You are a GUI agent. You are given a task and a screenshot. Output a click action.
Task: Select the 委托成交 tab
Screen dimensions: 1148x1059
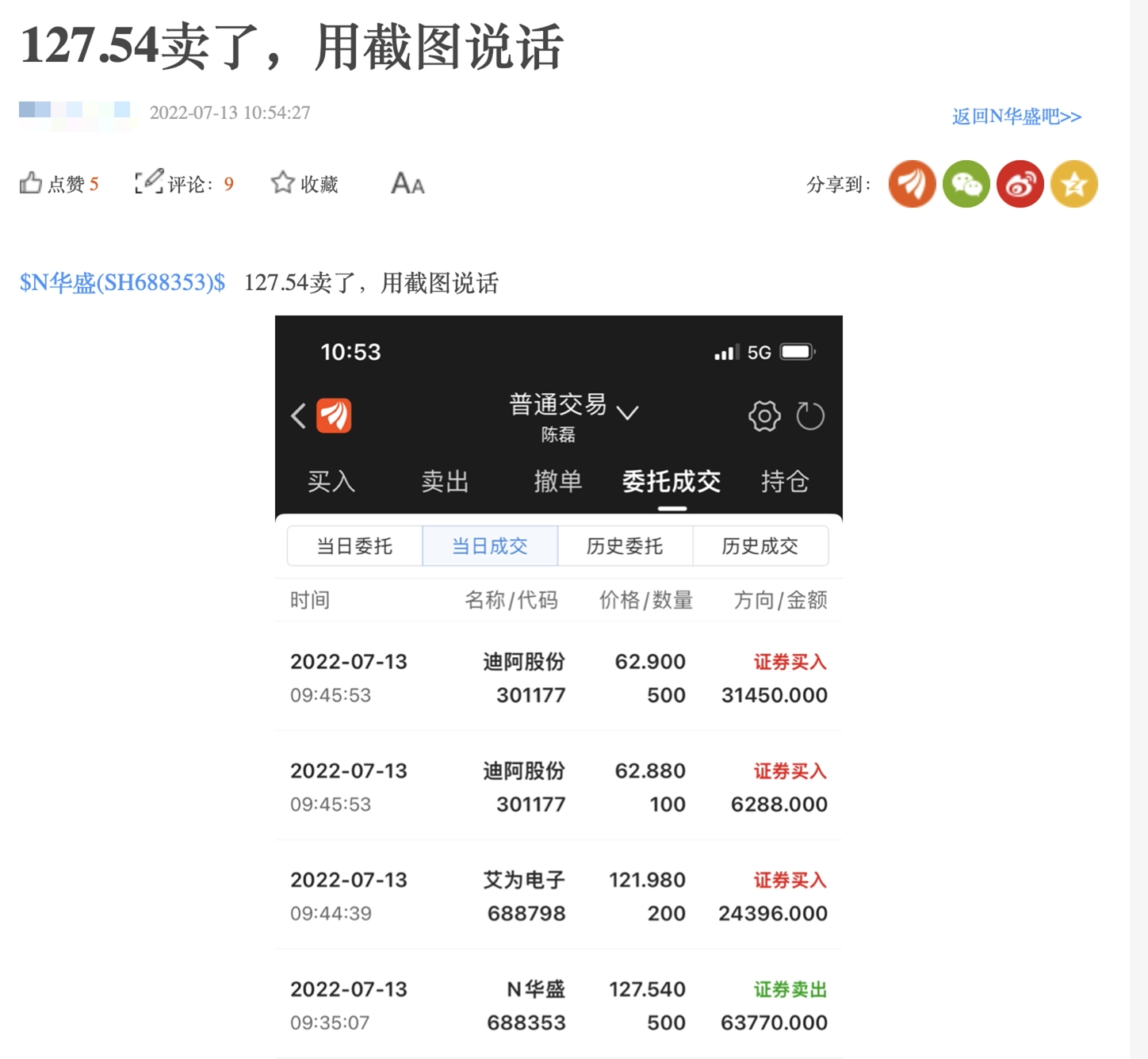(x=672, y=481)
